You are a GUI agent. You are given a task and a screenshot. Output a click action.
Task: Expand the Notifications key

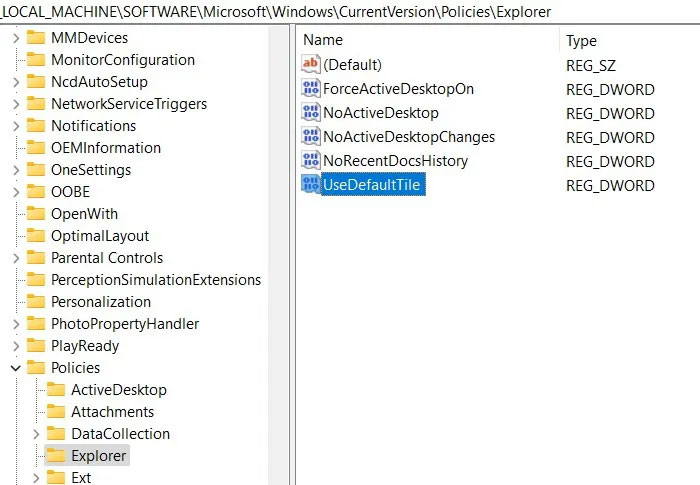point(16,126)
